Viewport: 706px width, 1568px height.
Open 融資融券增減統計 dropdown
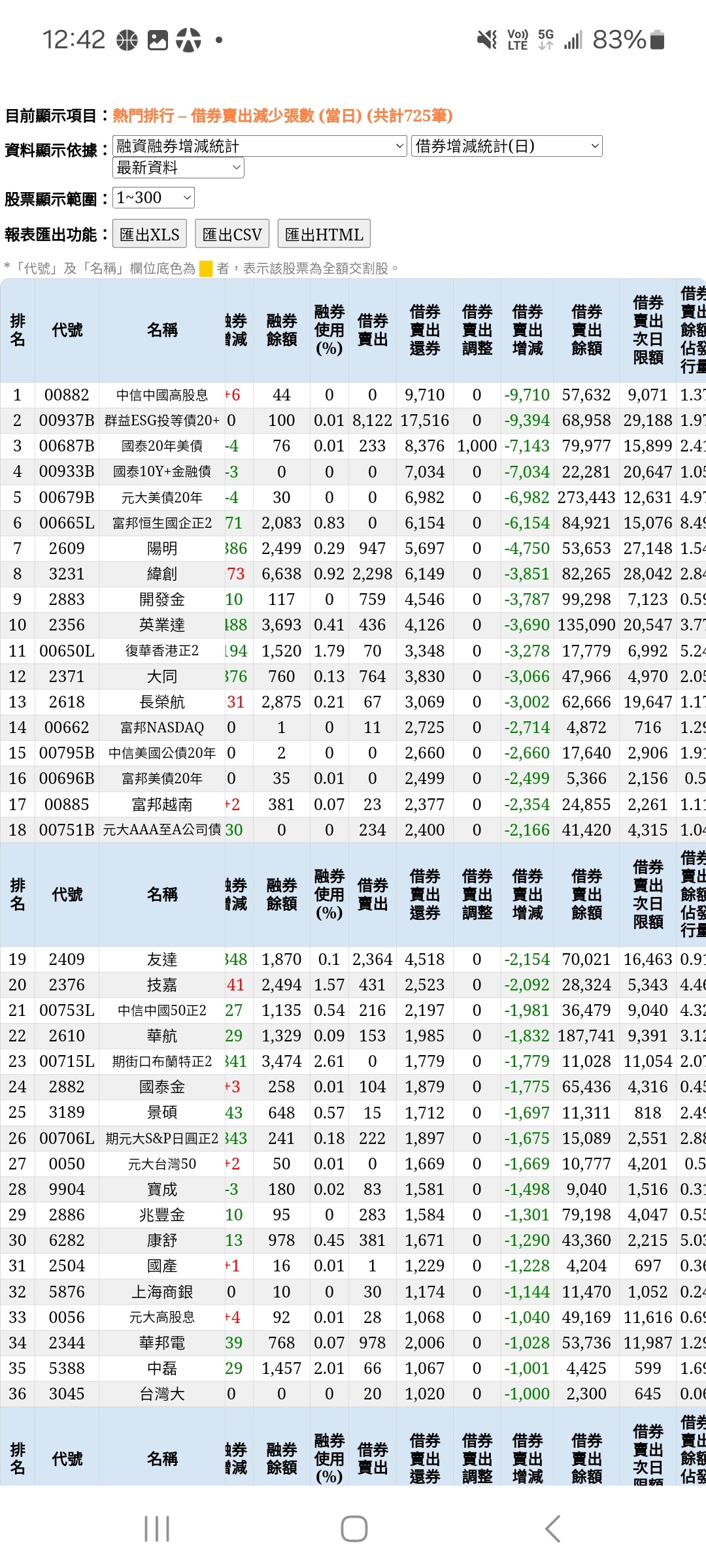click(x=260, y=146)
